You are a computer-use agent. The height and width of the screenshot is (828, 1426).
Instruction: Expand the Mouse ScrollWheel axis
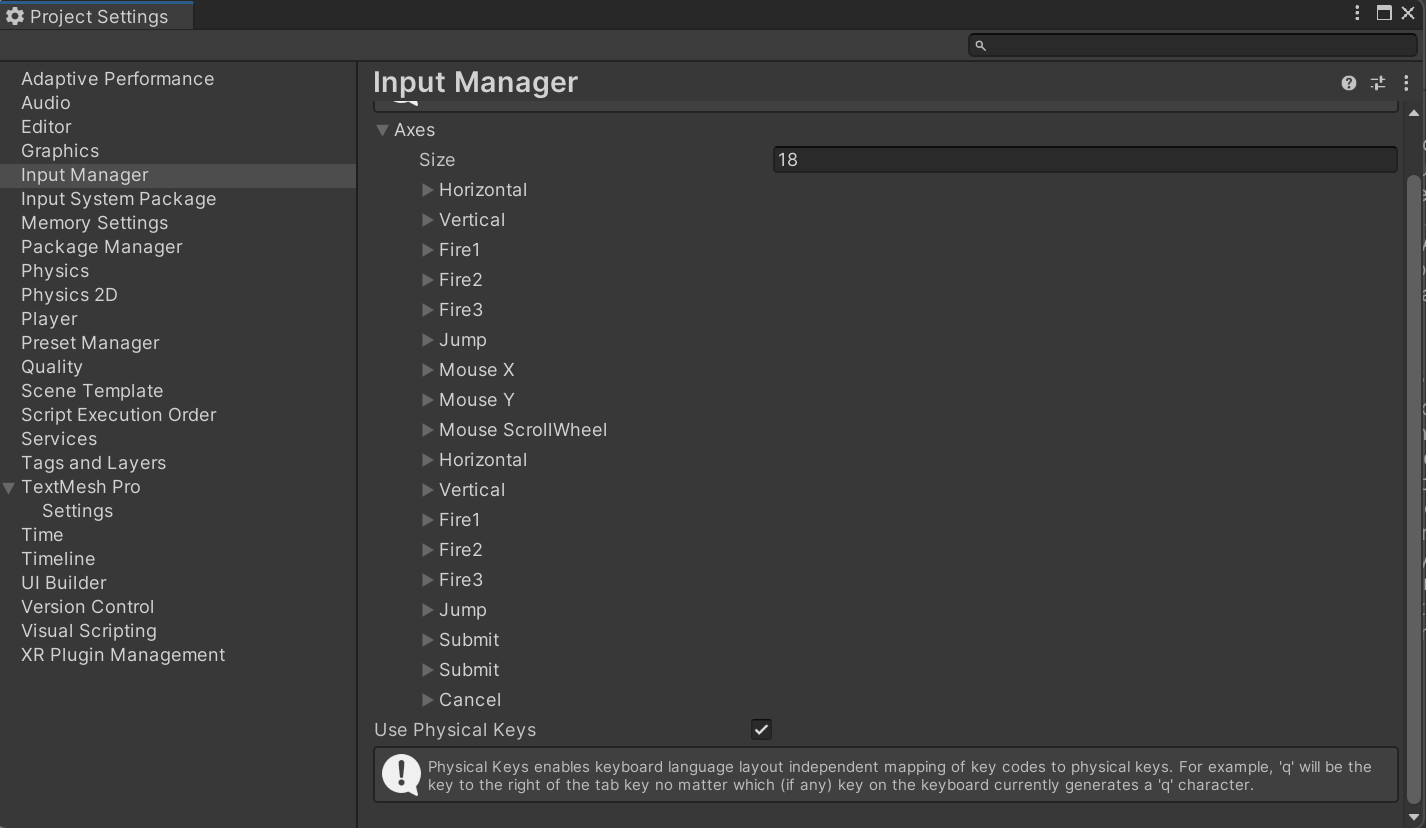pos(427,430)
